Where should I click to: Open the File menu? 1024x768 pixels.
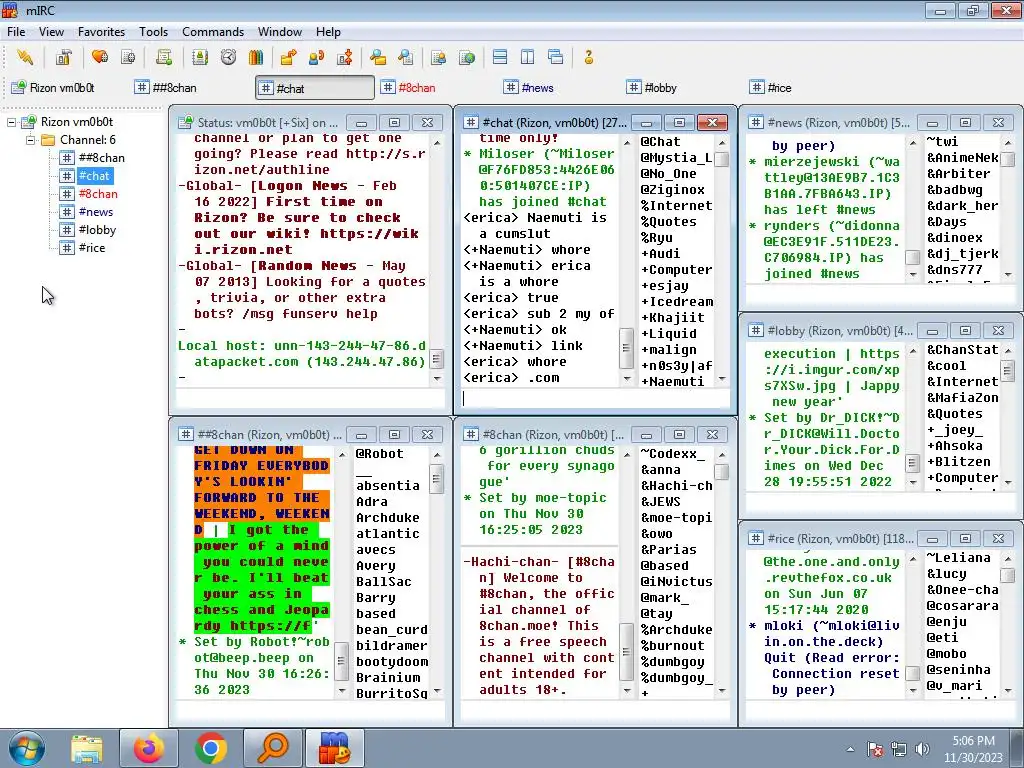16,32
